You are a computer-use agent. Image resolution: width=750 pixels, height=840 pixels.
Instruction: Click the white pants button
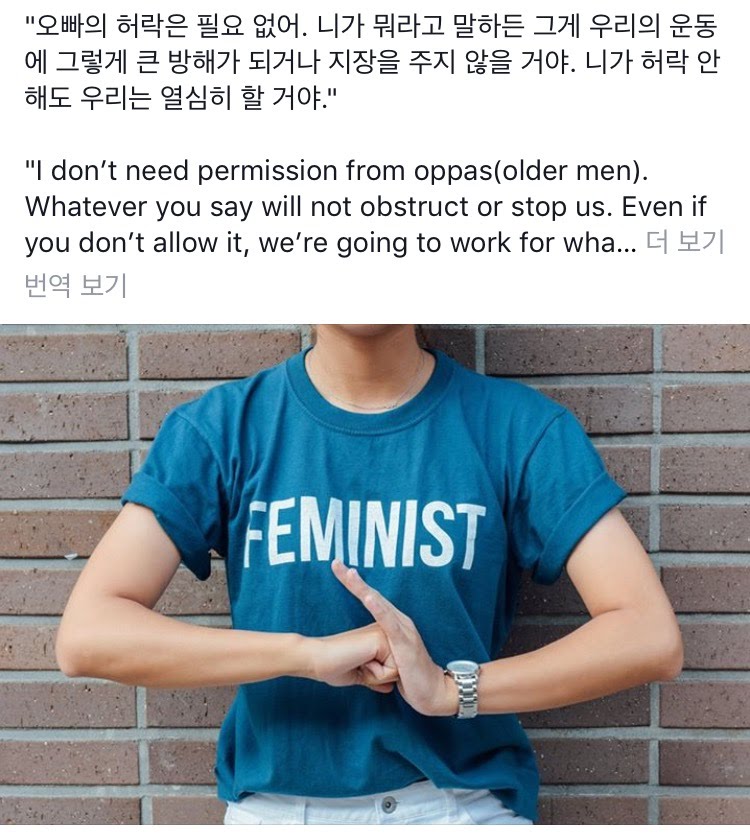click(389, 804)
